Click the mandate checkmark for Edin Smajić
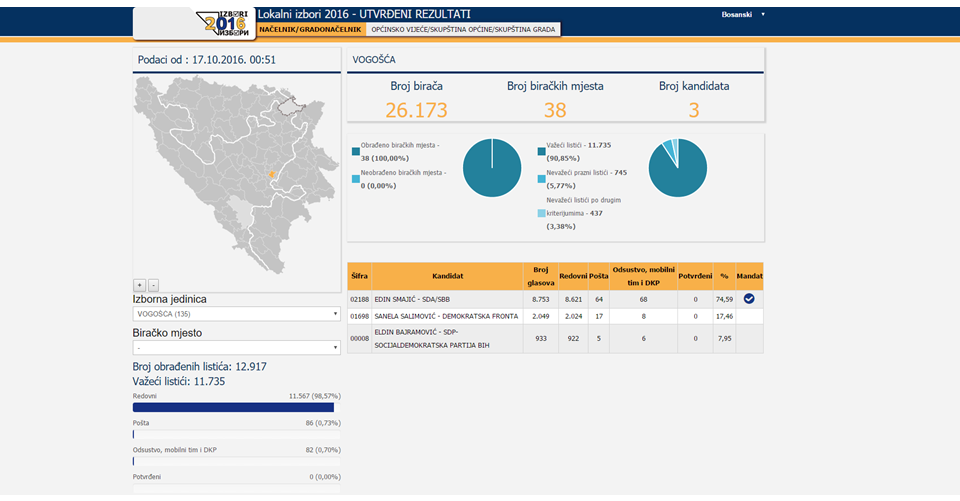Screen dimensions: 960x501 coord(749,299)
